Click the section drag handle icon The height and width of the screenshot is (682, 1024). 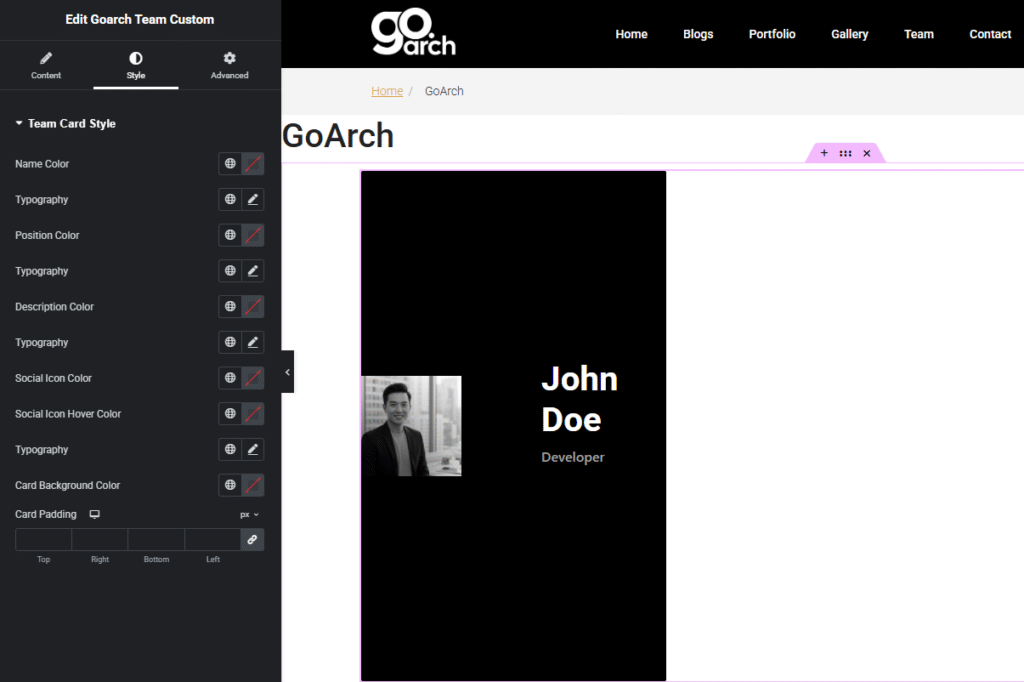coord(845,153)
